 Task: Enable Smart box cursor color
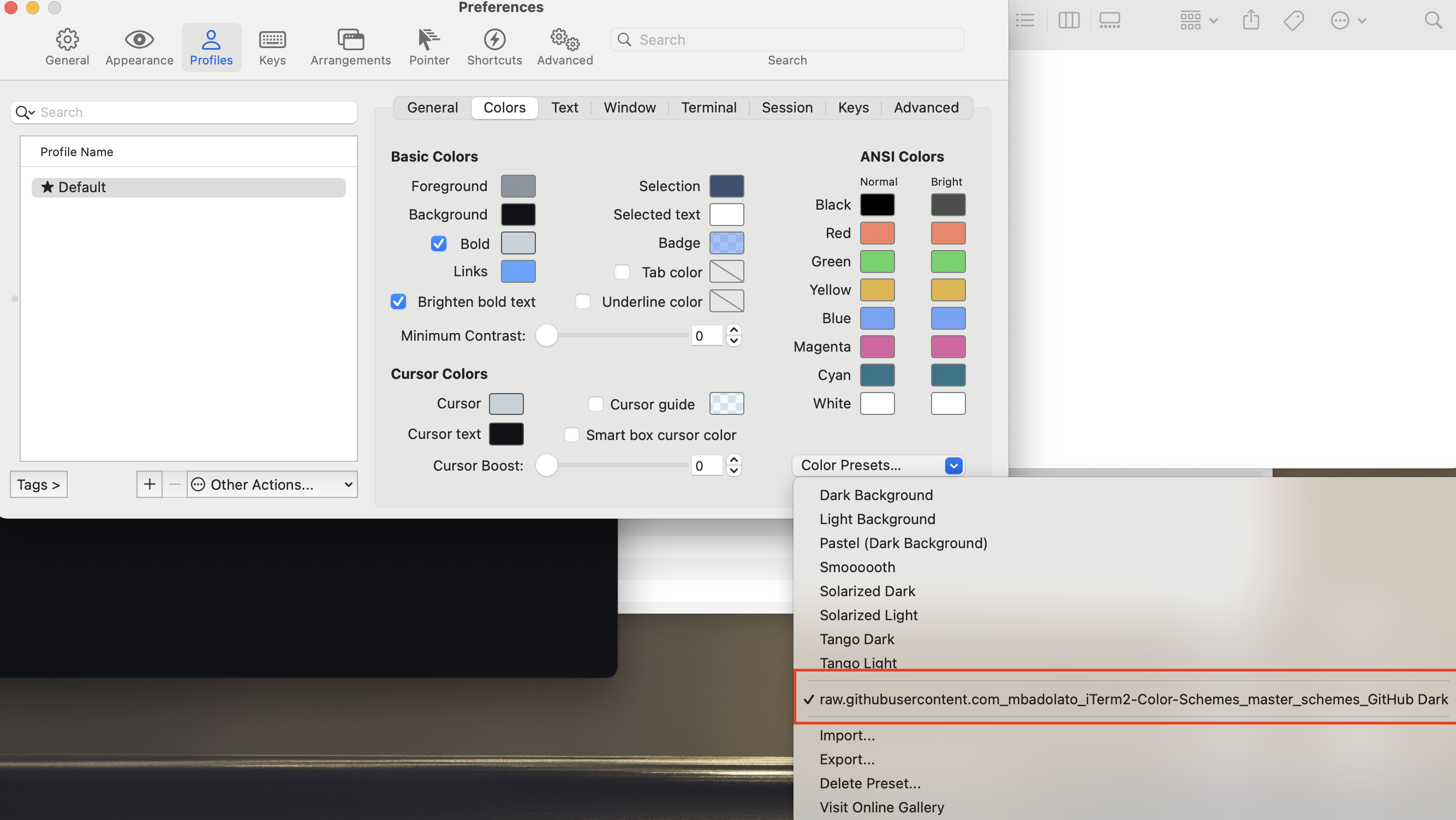[571, 435]
